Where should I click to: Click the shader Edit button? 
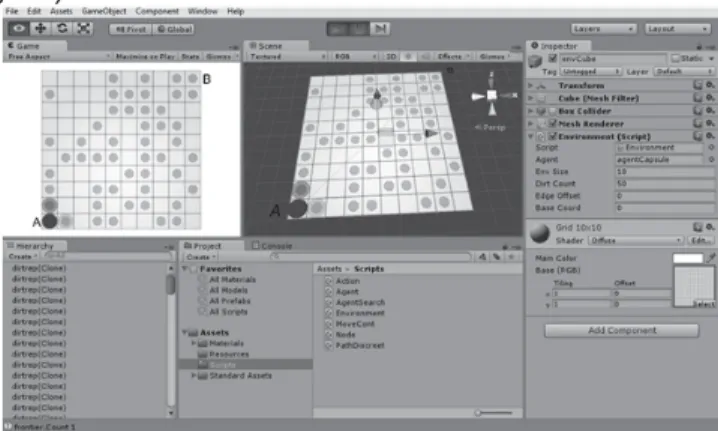701,240
